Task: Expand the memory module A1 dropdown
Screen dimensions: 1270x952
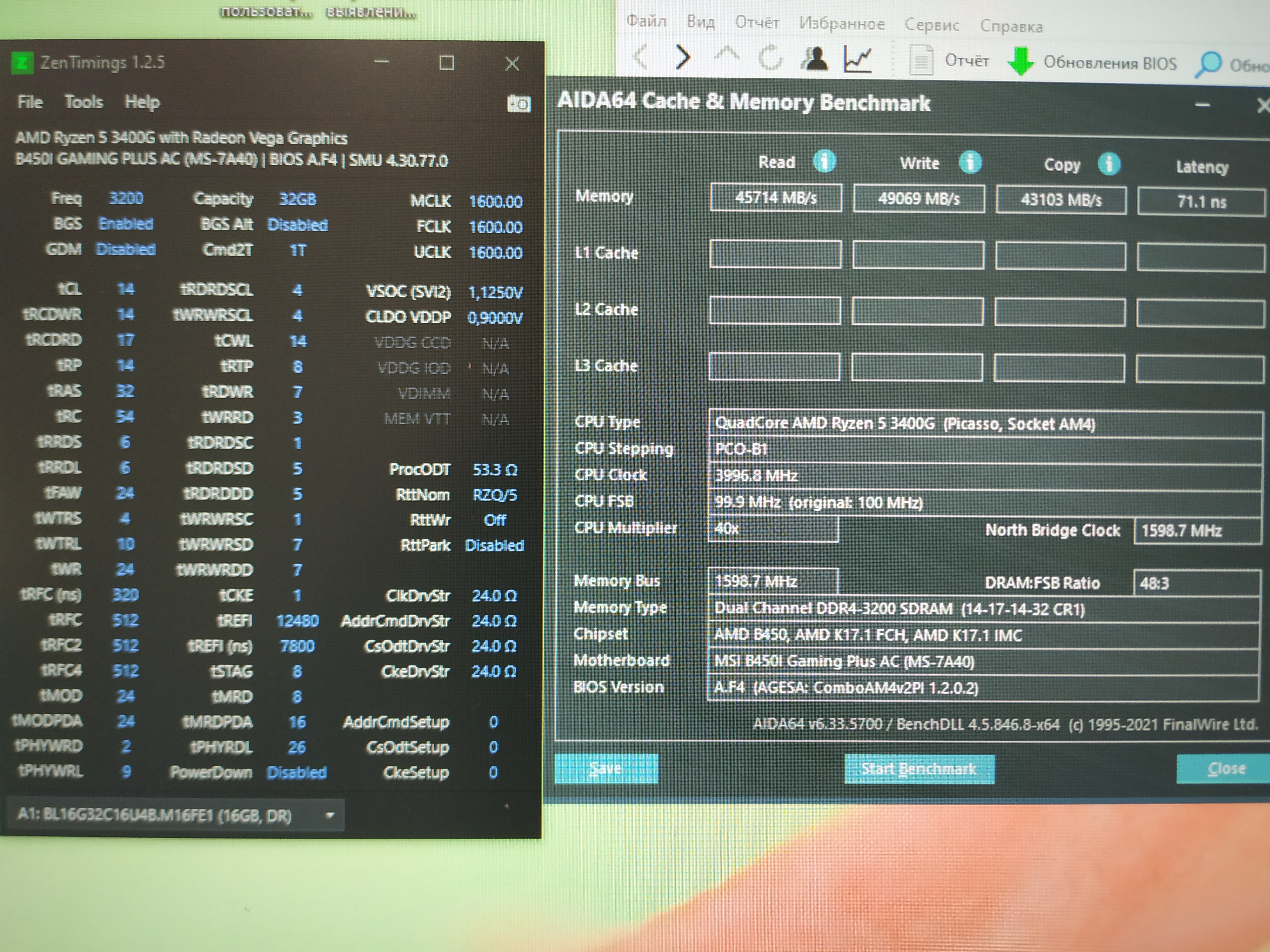Action: 330,815
